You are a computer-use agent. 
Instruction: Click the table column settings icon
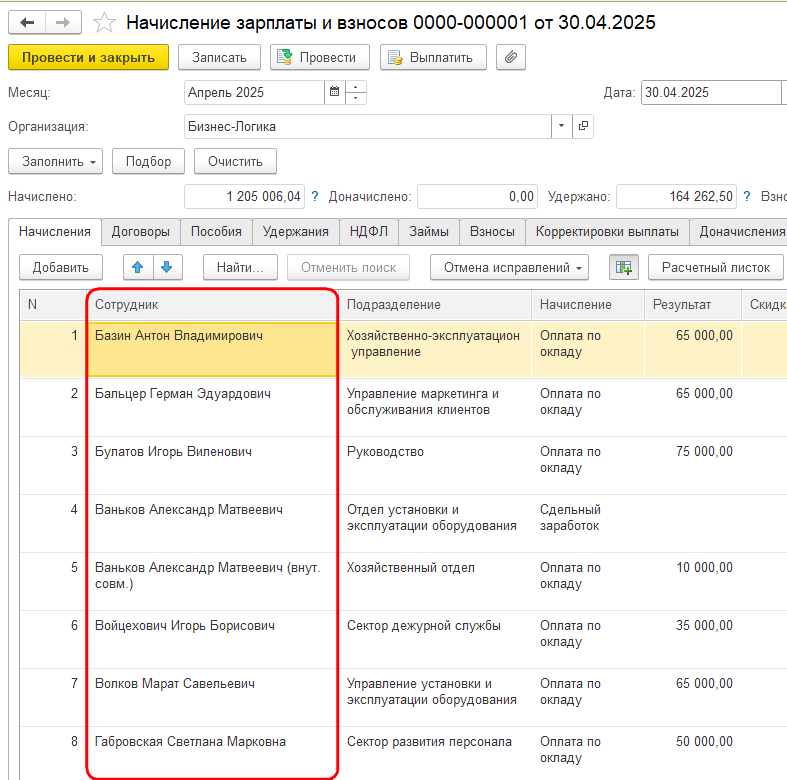point(623,268)
